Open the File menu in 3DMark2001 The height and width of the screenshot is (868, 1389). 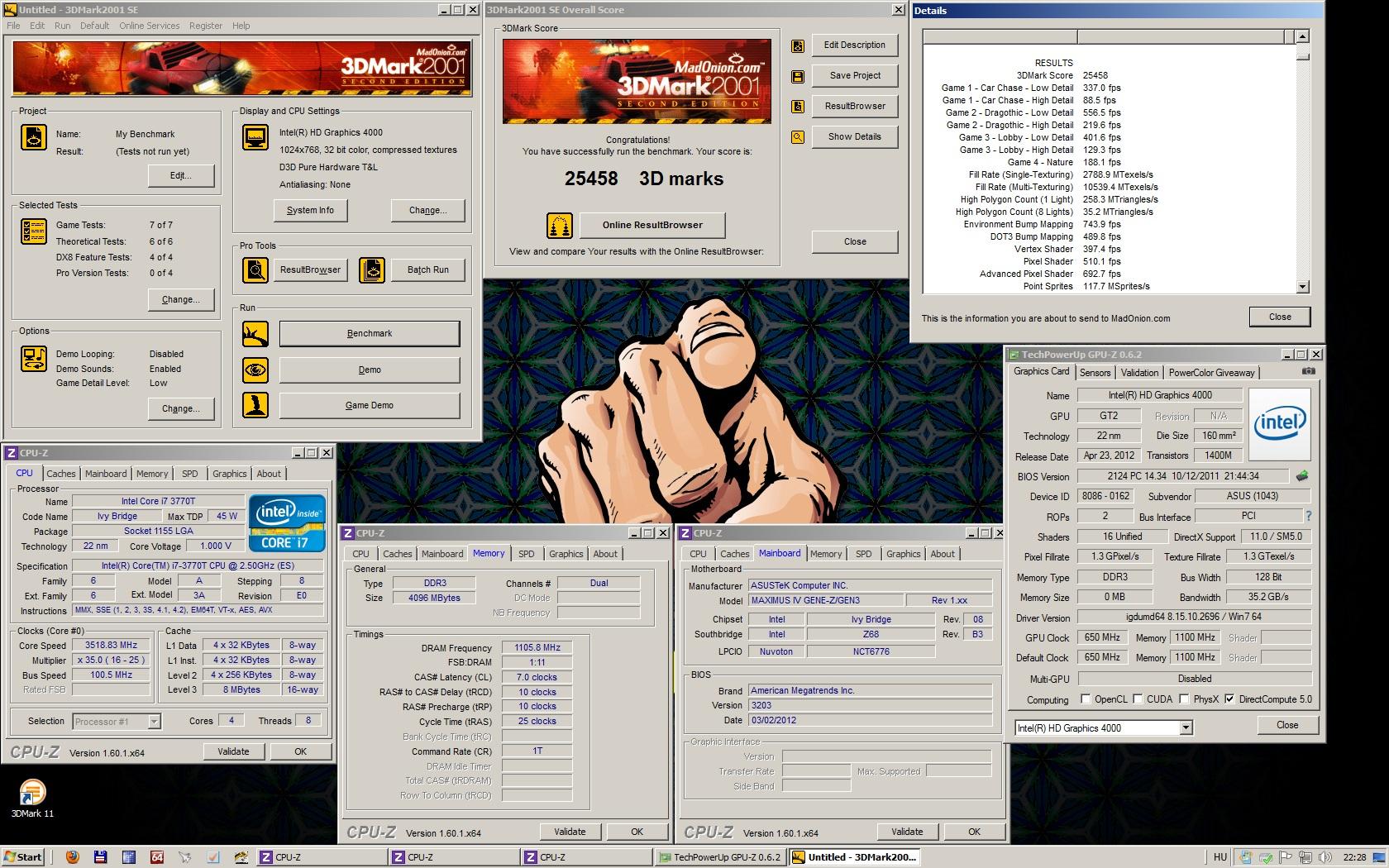pos(13,26)
